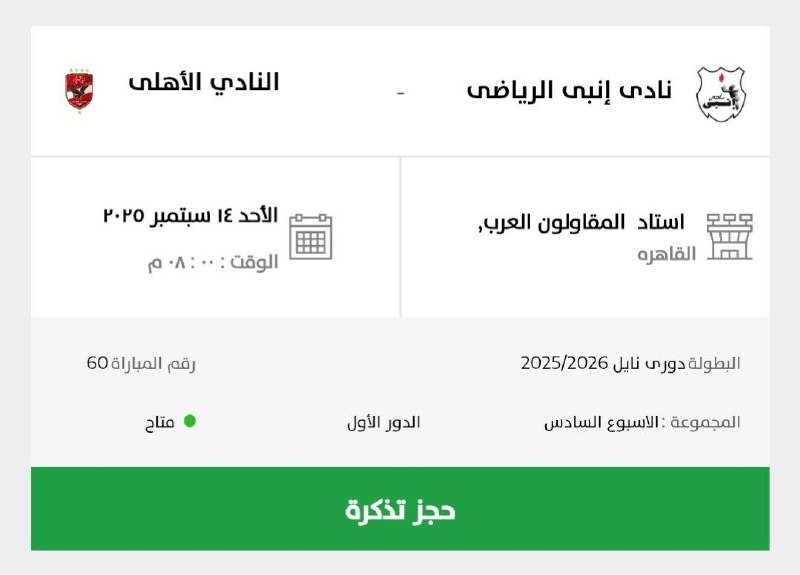Click the city label القاهره
Screen dimensions: 800x575
point(667,254)
